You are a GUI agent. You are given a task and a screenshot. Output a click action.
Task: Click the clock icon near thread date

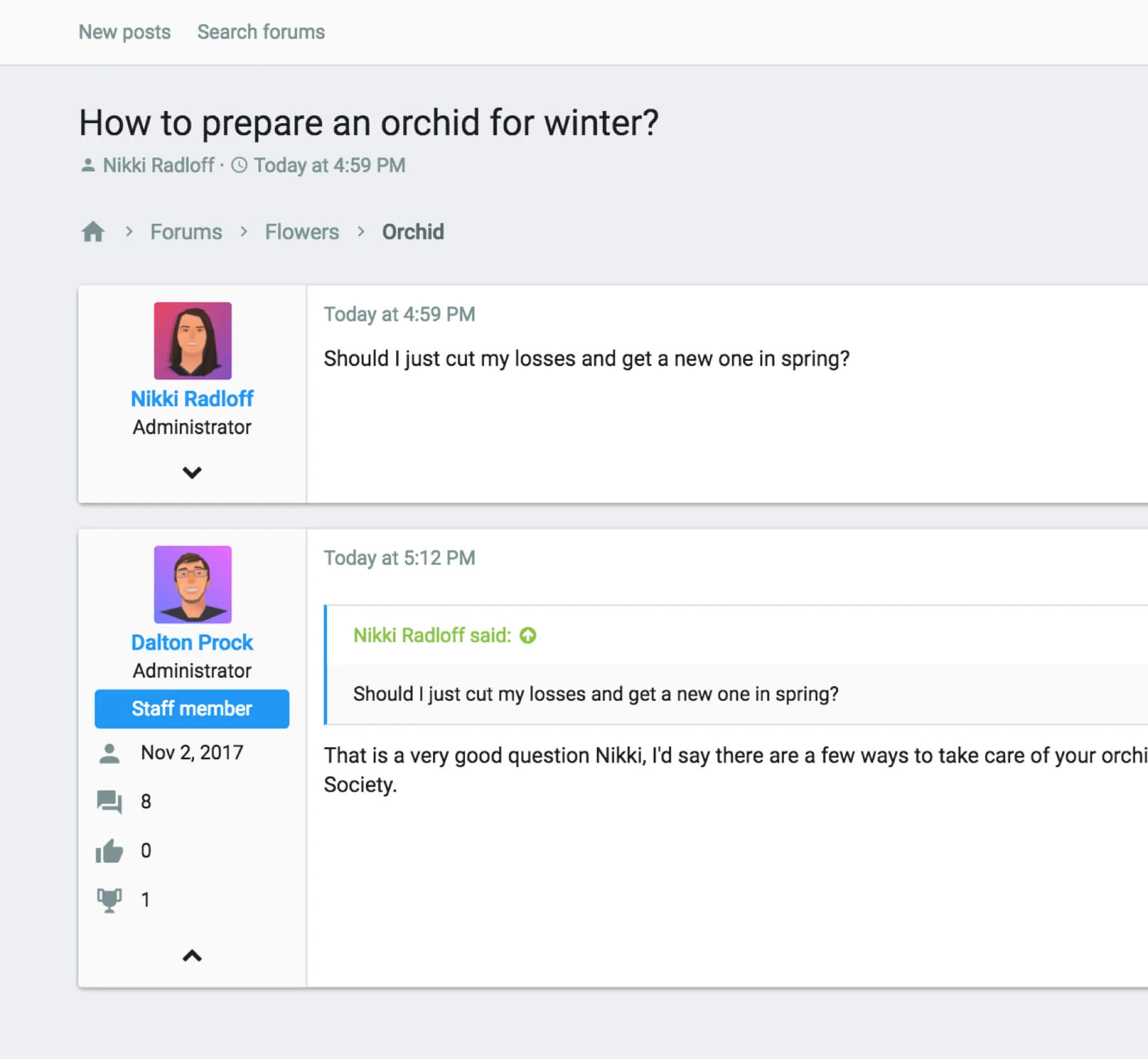point(239,165)
